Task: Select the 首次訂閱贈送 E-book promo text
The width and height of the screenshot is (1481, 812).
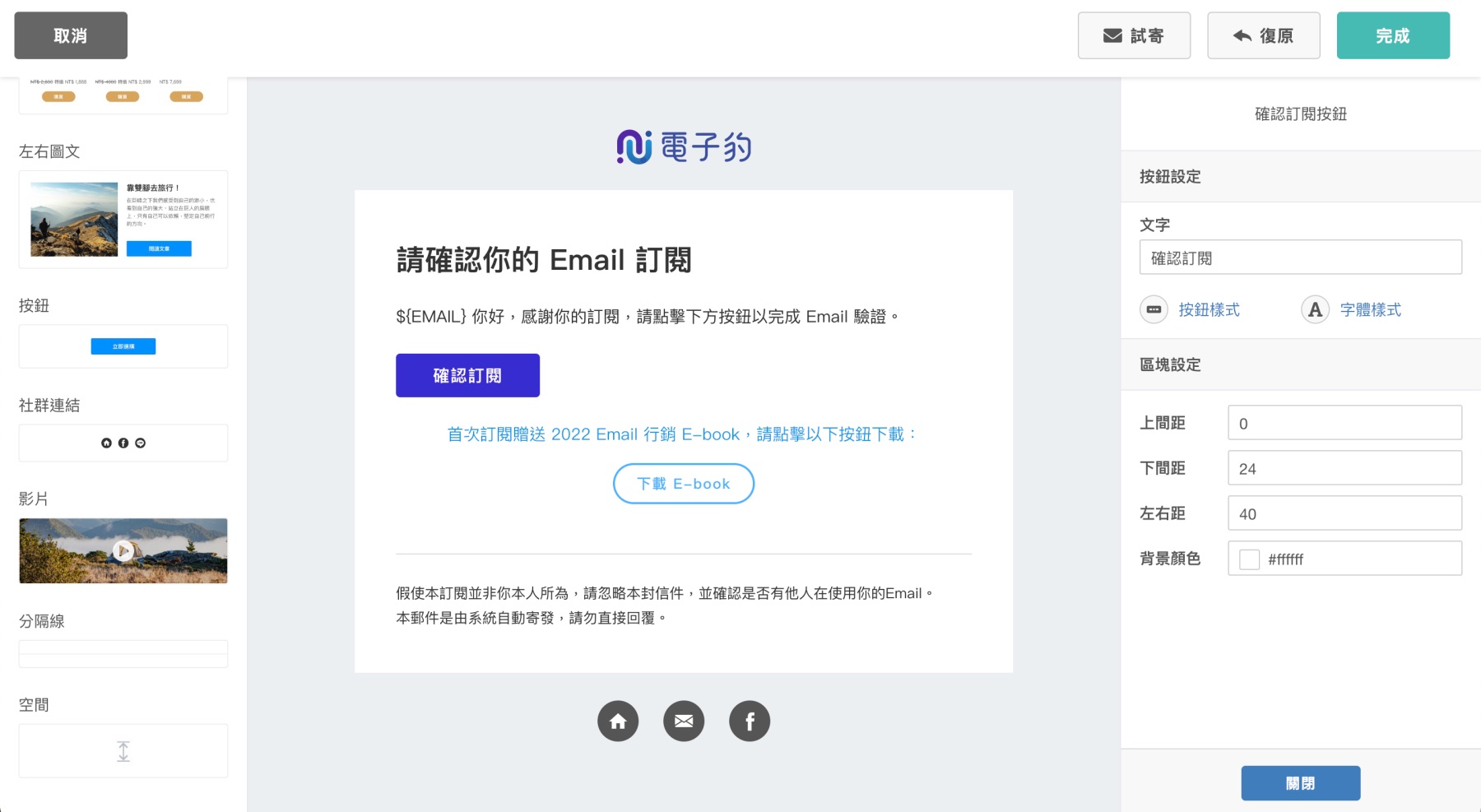Action: [x=682, y=434]
